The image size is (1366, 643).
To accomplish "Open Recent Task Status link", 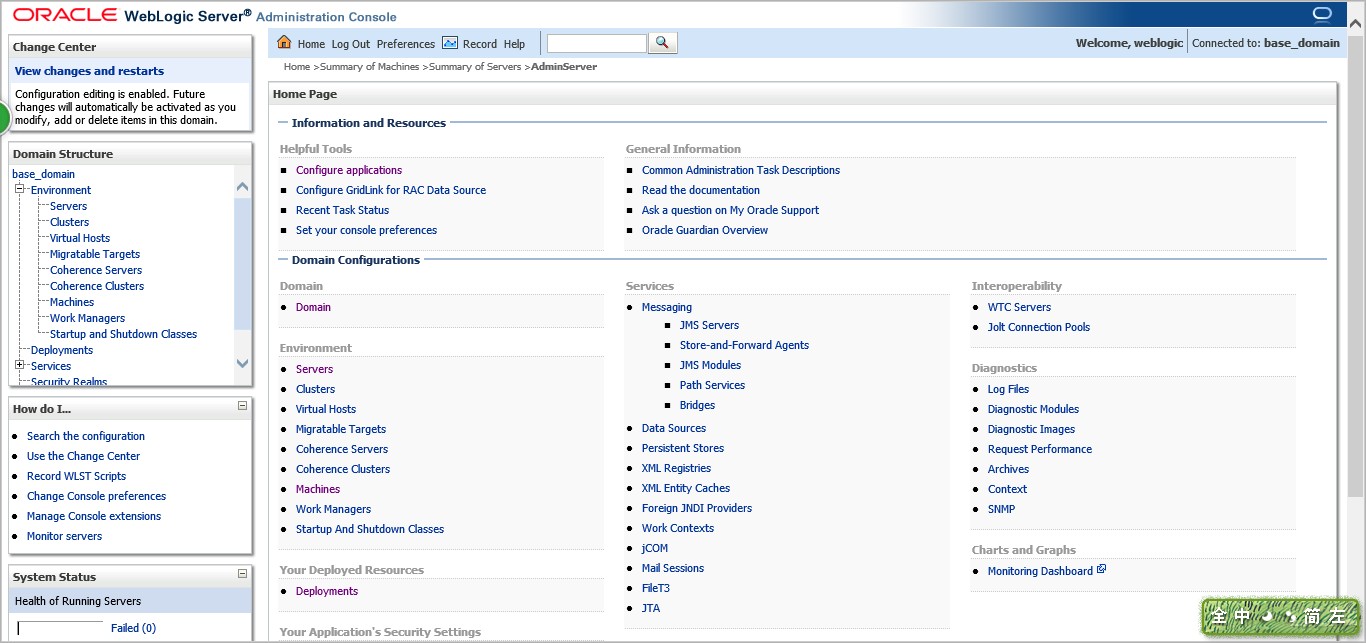I will click(x=342, y=210).
